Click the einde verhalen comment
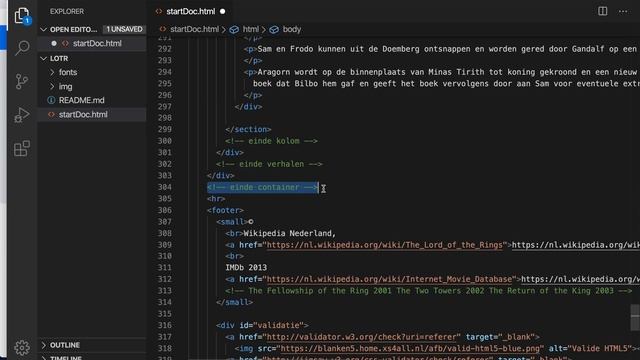The height and width of the screenshot is (360, 640). pyautogui.click(x=269, y=164)
